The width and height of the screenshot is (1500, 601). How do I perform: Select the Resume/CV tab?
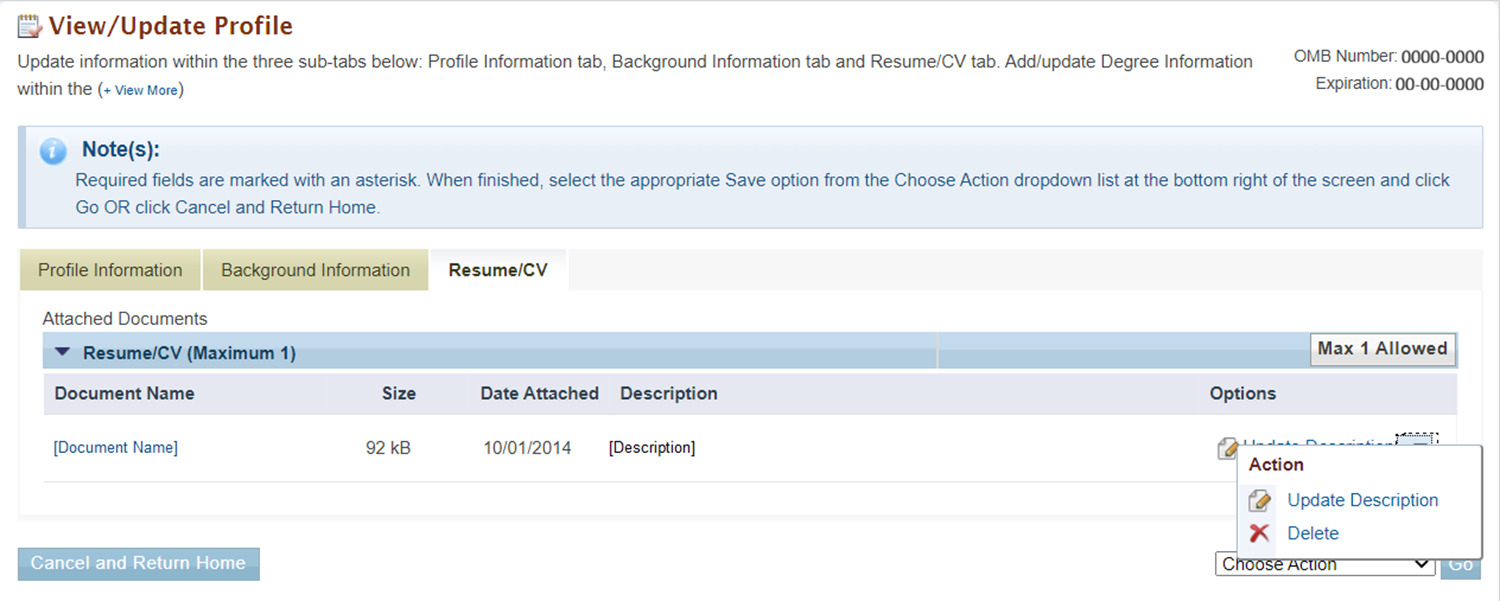coord(498,270)
